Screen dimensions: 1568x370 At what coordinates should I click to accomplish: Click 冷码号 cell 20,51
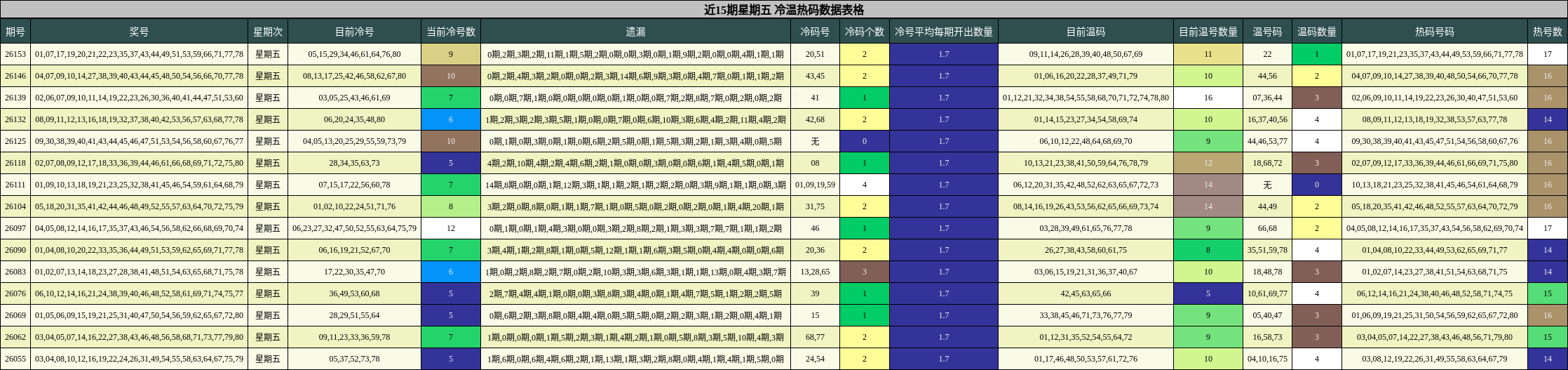click(815, 54)
